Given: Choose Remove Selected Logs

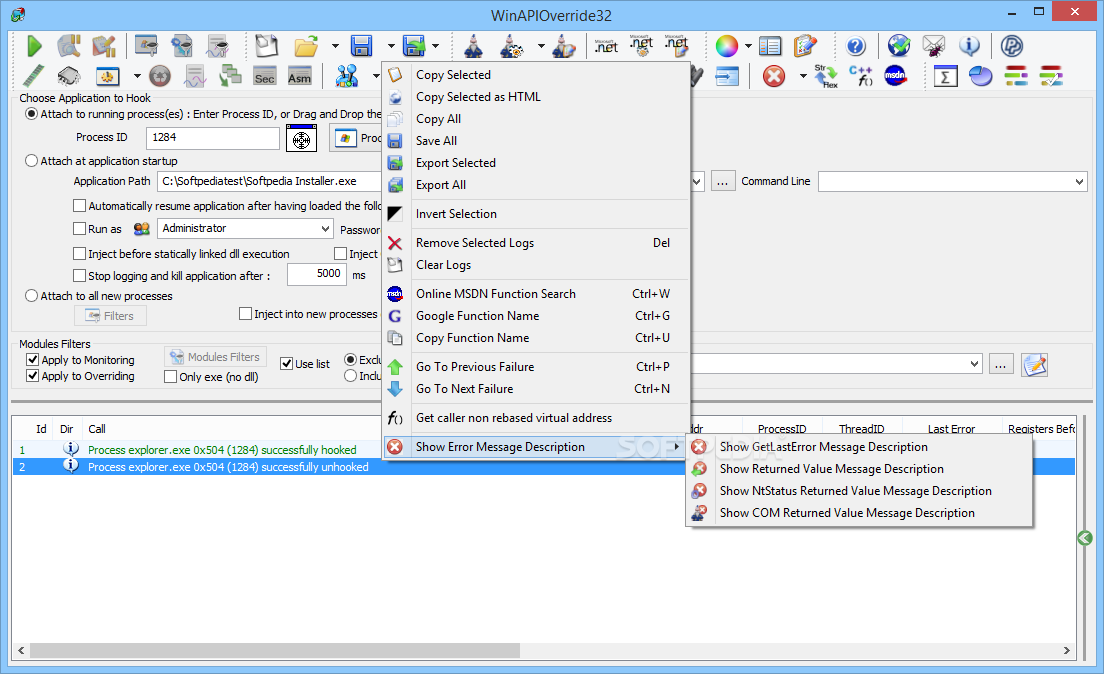Looking at the screenshot, I should point(536,243).
